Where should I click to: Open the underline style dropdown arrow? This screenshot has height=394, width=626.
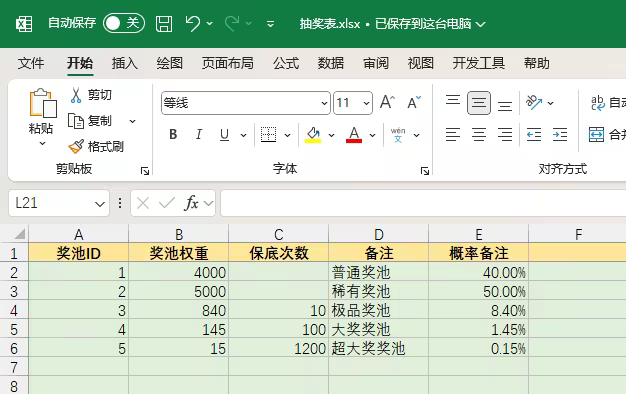click(243, 135)
